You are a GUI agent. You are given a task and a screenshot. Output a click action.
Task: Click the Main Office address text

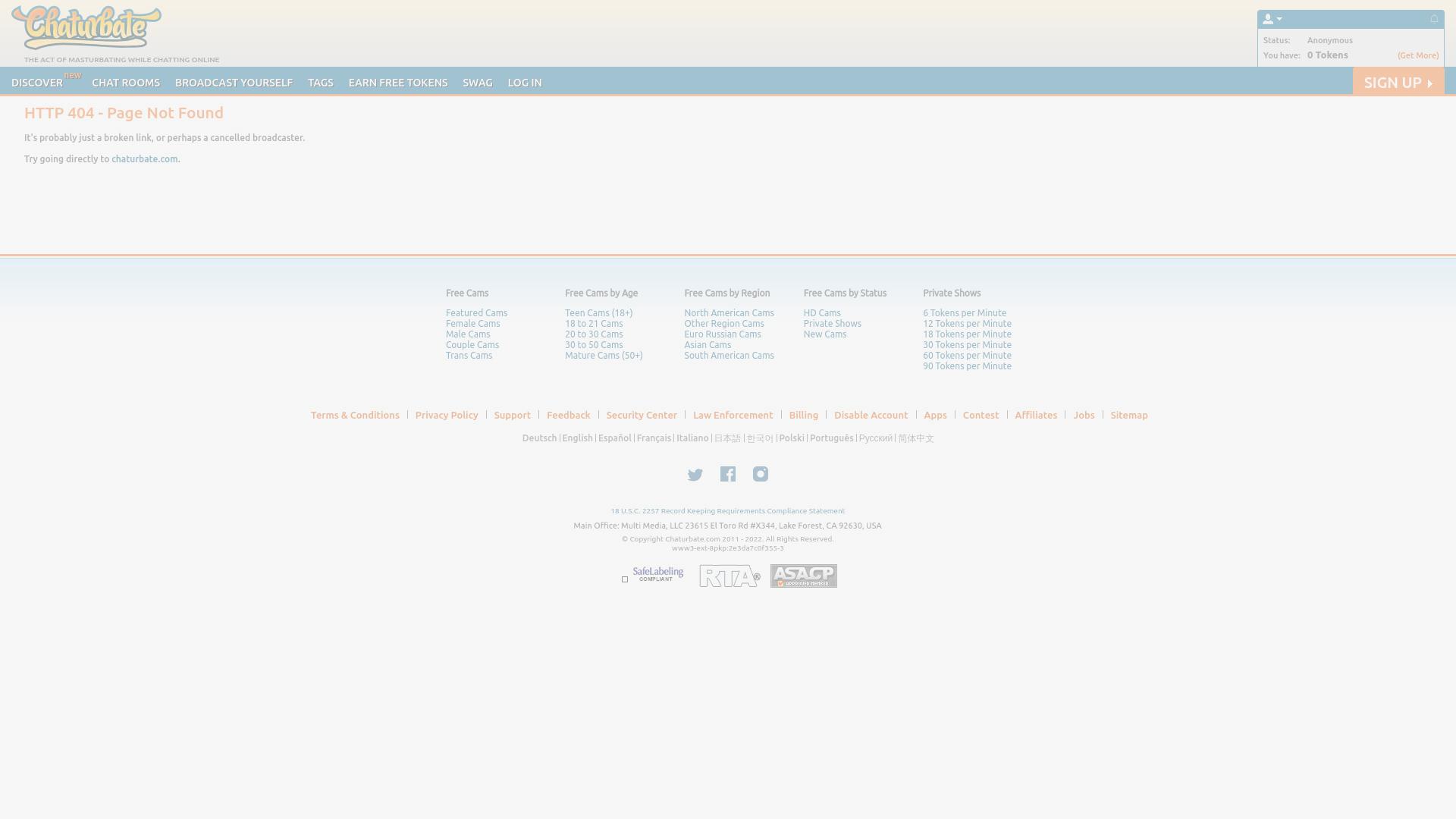(x=727, y=526)
